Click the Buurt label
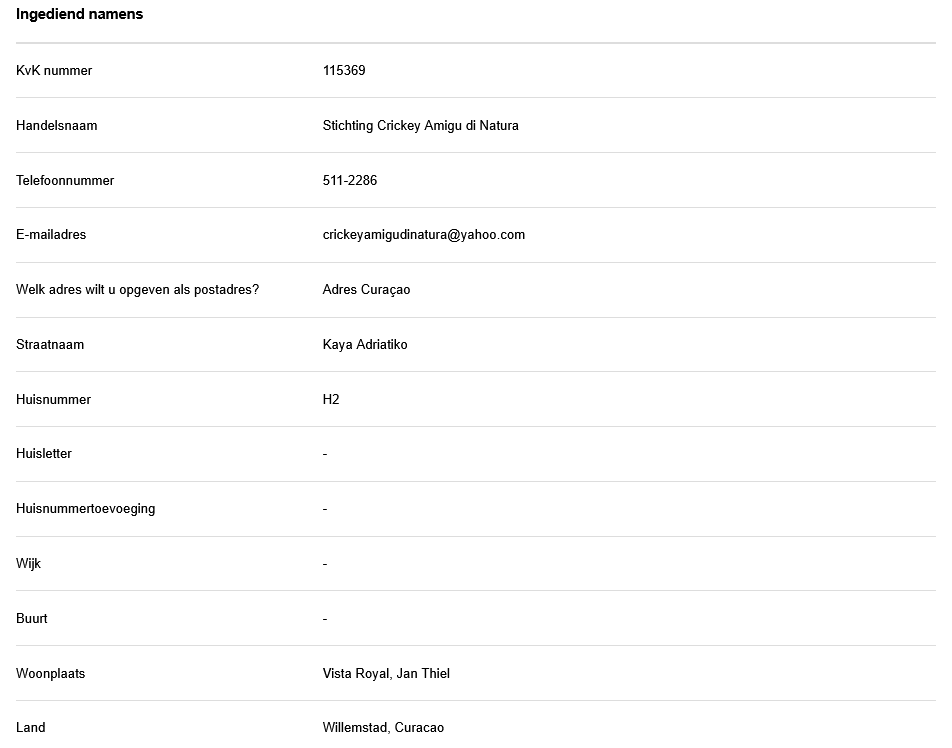The width and height of the screenshot is (952, 748). coord(32,619)
